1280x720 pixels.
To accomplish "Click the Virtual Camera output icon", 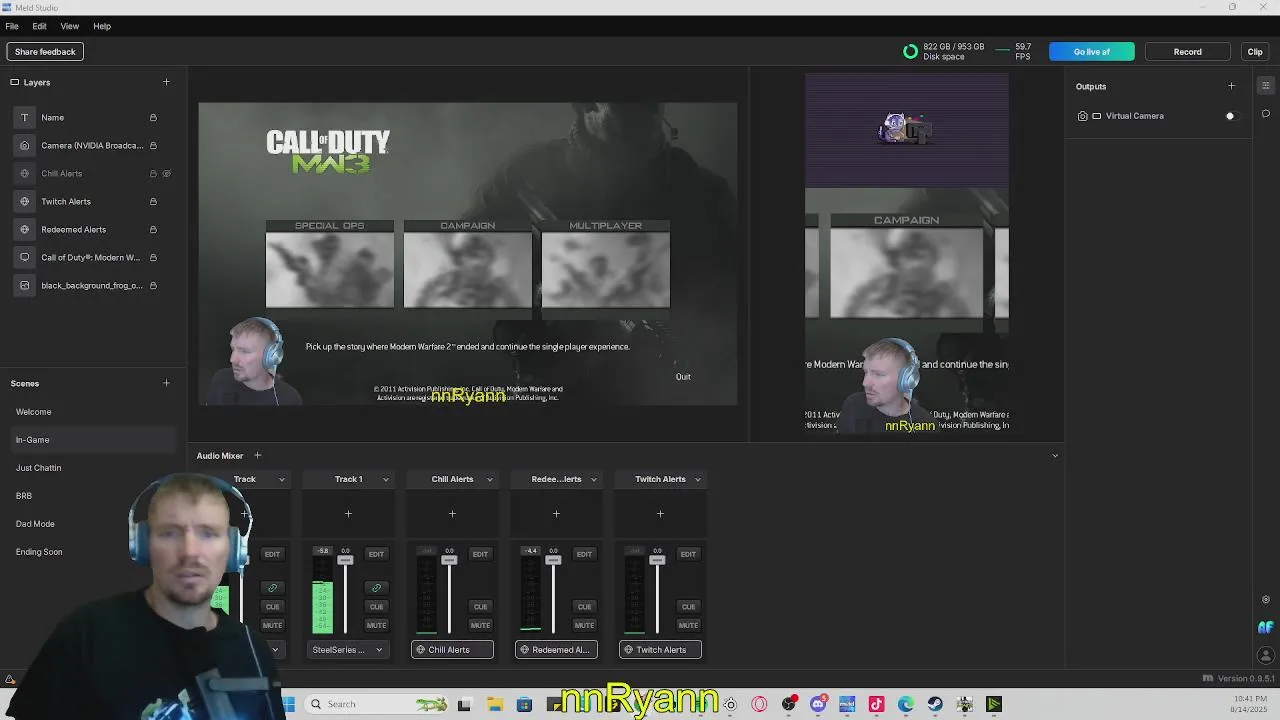I will click(x=1083, y=116).
